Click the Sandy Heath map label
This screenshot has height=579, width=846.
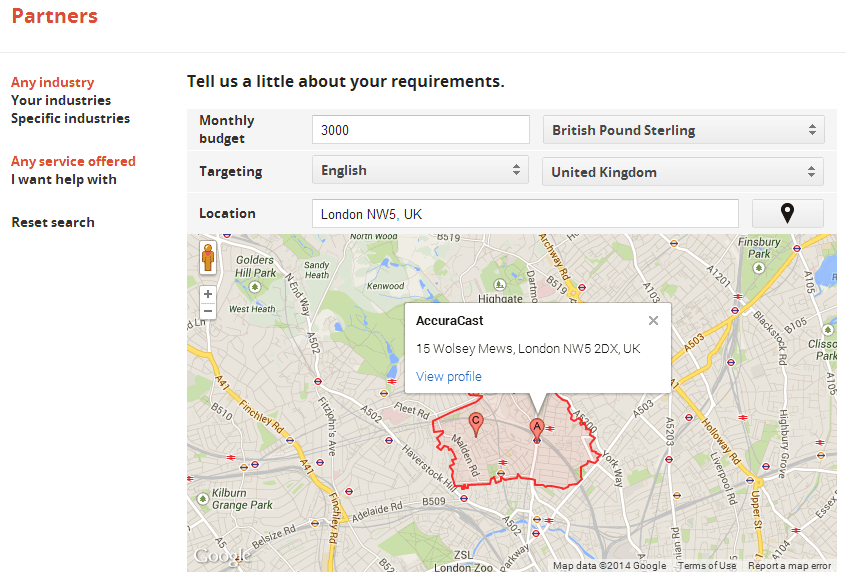tap(317, 270)
